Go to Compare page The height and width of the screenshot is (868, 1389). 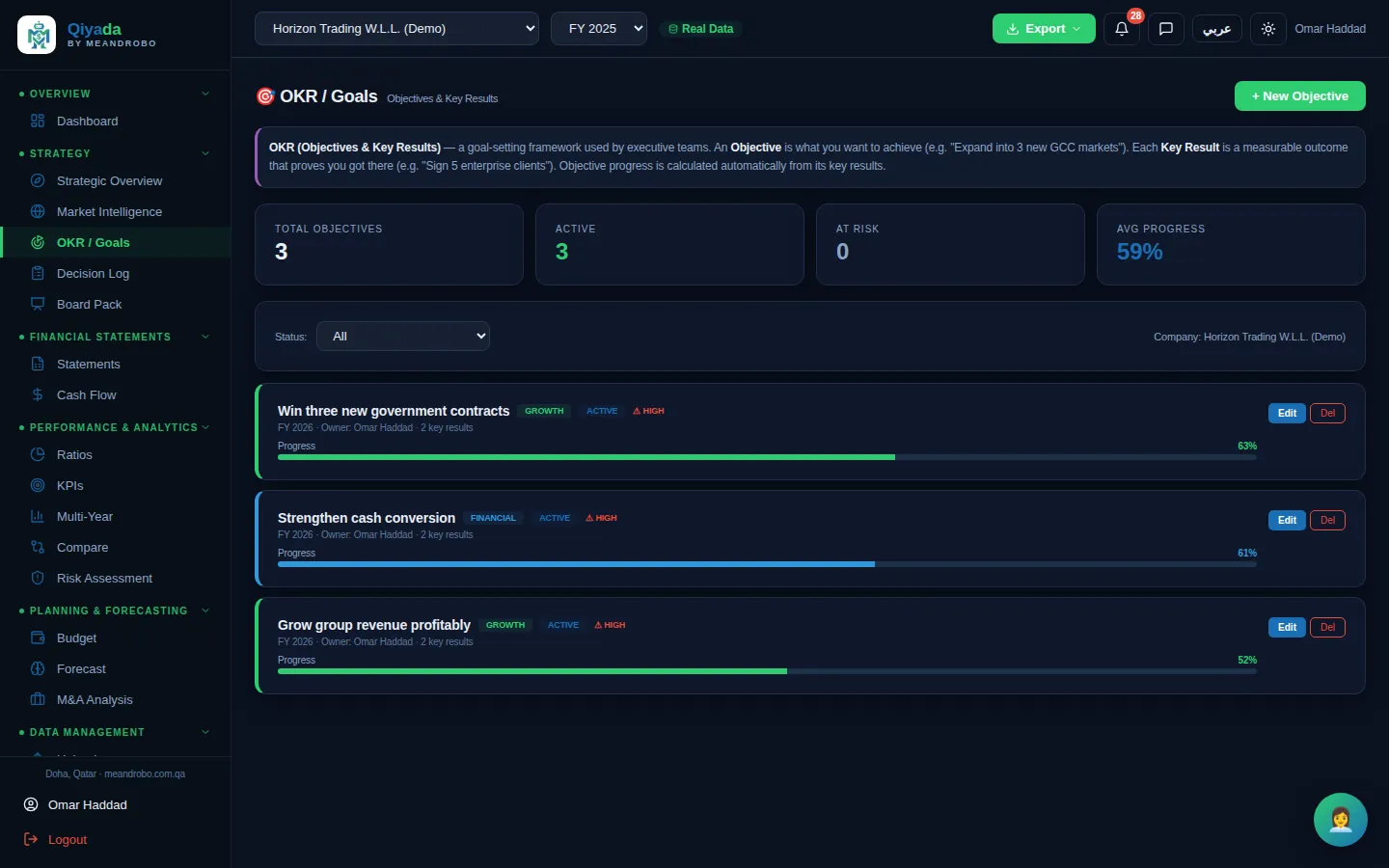tap(116, 548)
